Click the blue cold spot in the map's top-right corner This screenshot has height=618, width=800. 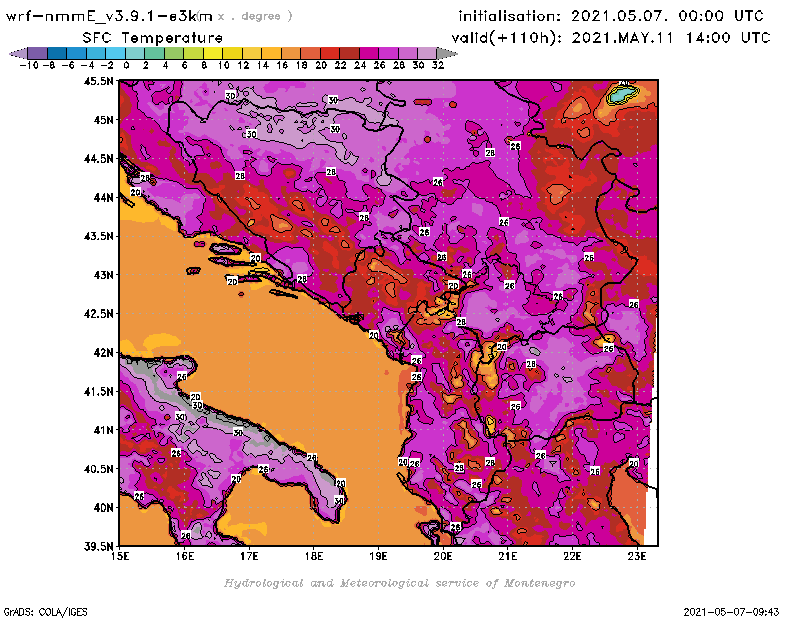click(x=622, y=94)
